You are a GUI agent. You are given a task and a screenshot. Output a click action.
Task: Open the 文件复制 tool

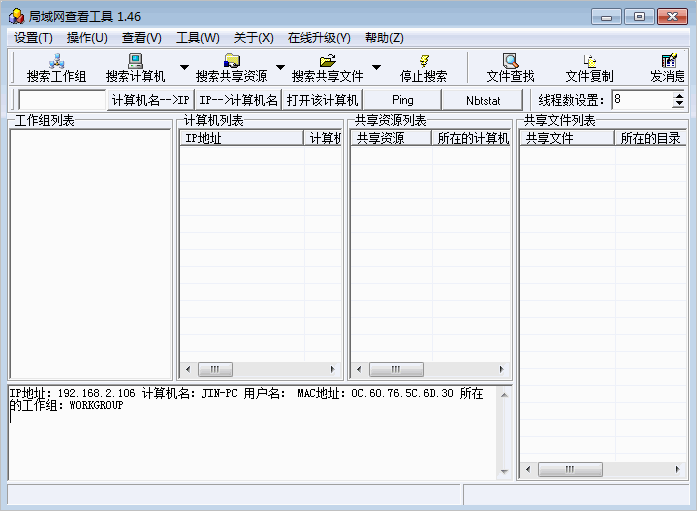coord(589,67)
